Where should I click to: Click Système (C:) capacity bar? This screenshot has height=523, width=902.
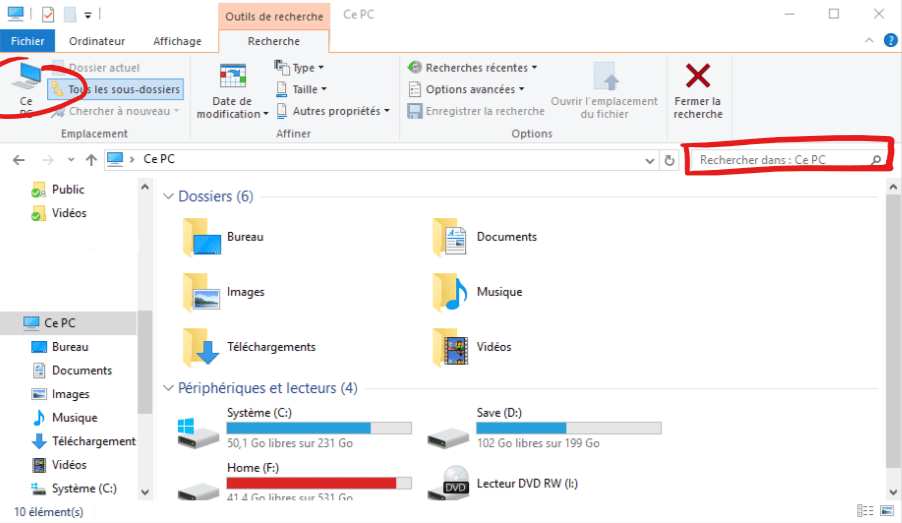(x=319, y=428)
